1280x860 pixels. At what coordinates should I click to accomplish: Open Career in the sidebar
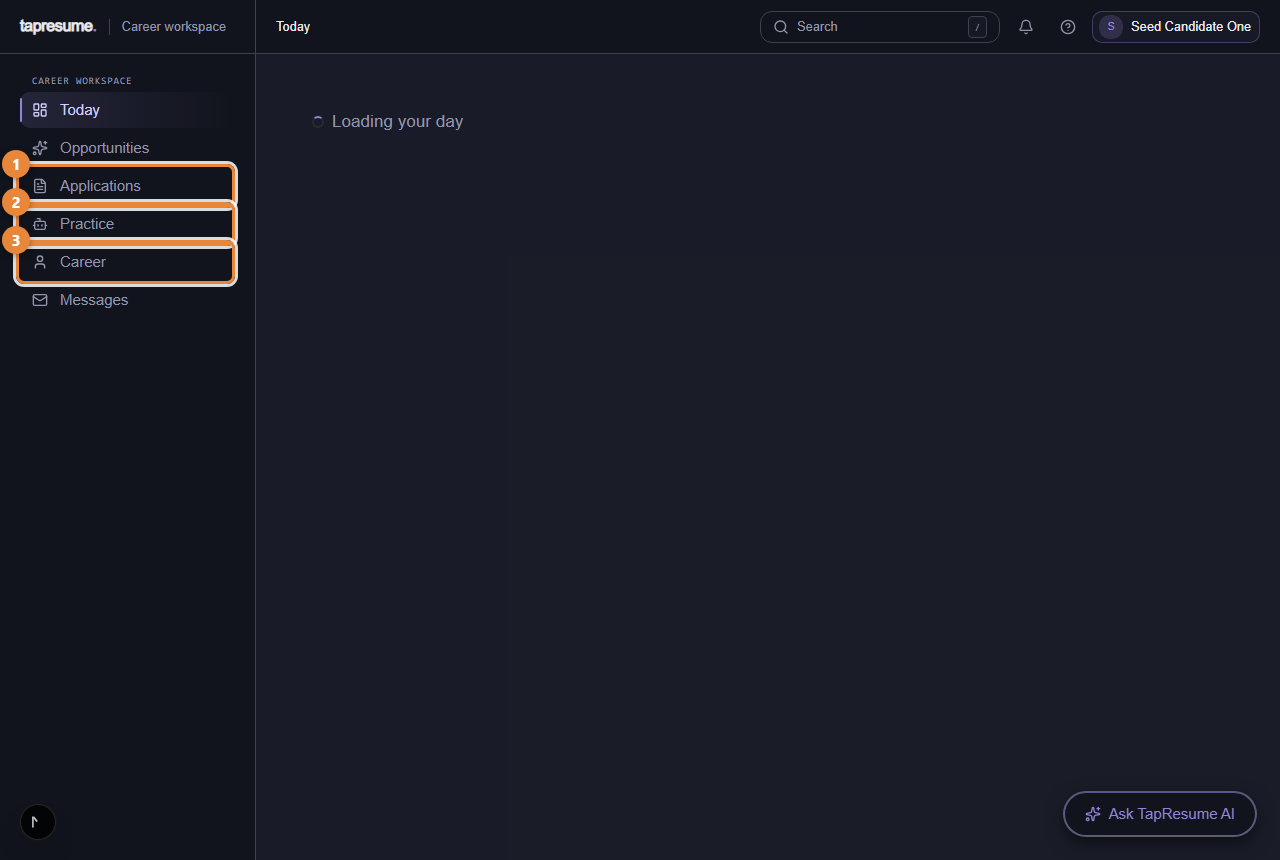[127, 262]
